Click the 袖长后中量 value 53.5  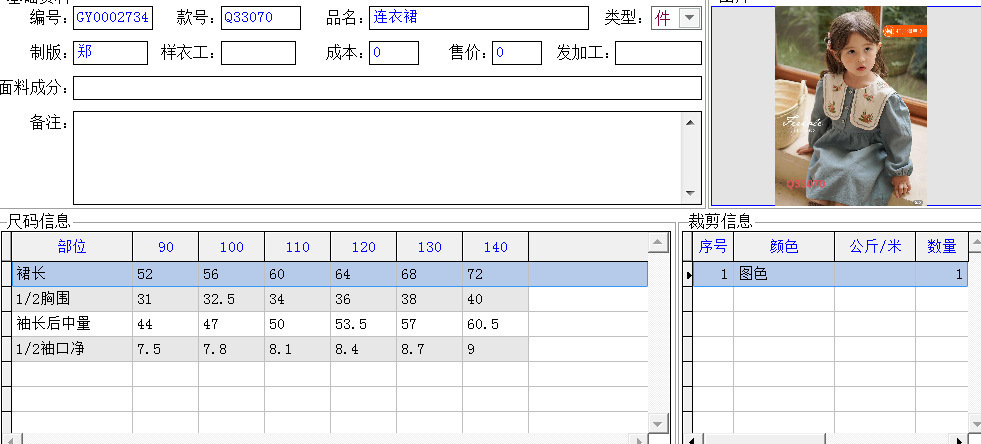click(363, 324)
